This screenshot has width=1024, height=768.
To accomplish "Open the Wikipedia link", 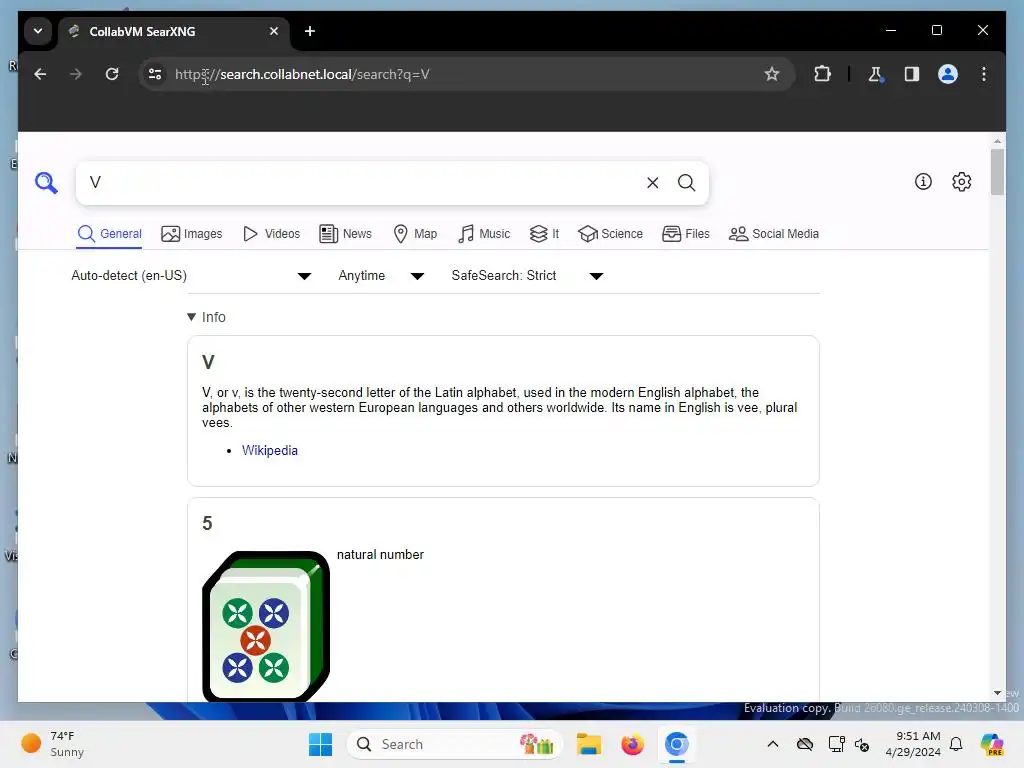I will pos(270,451).
